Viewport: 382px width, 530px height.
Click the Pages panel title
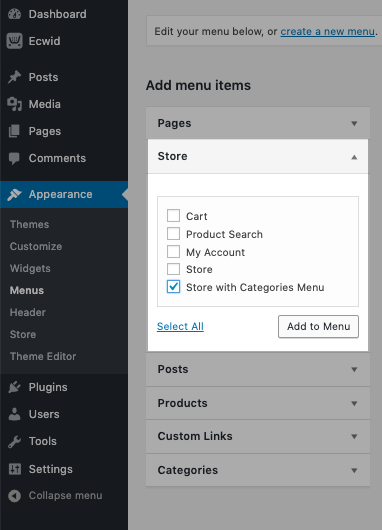point(174,123)
